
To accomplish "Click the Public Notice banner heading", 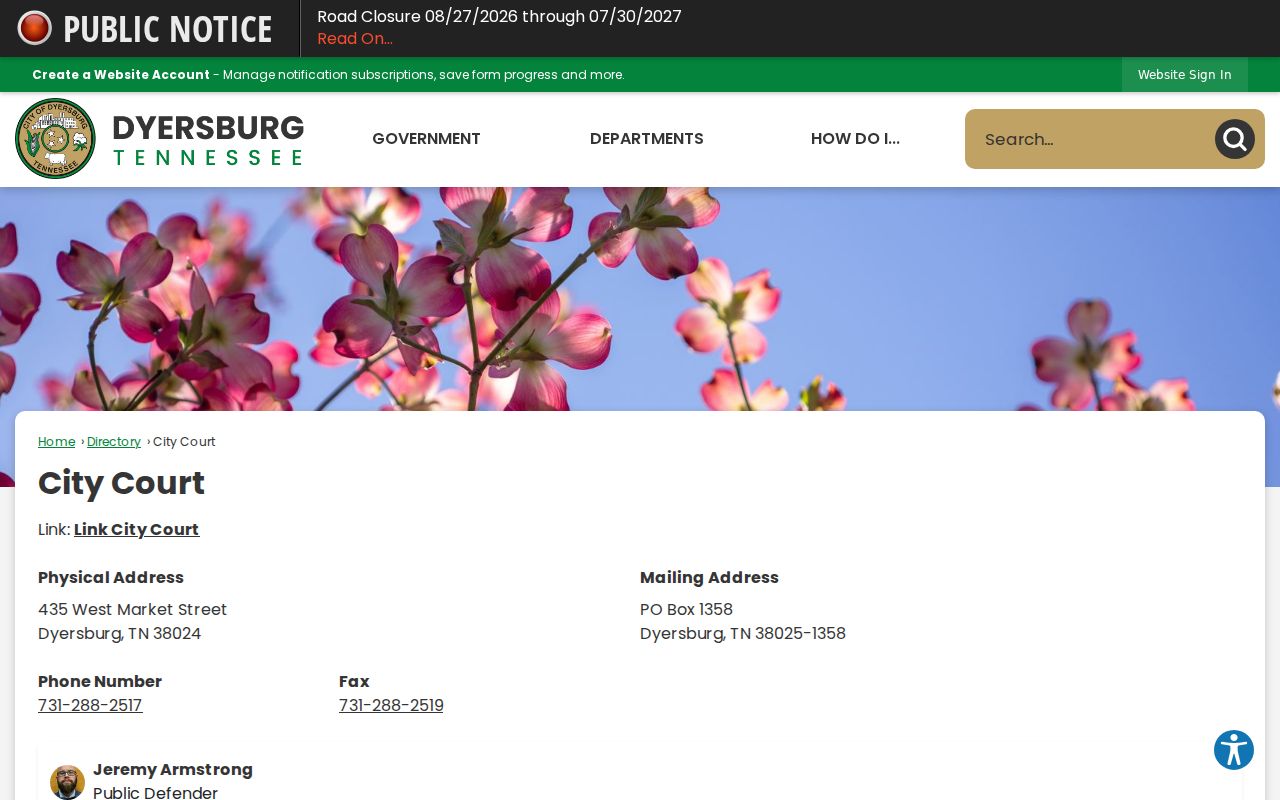I will pyautogui.click(x=167, y=29).
